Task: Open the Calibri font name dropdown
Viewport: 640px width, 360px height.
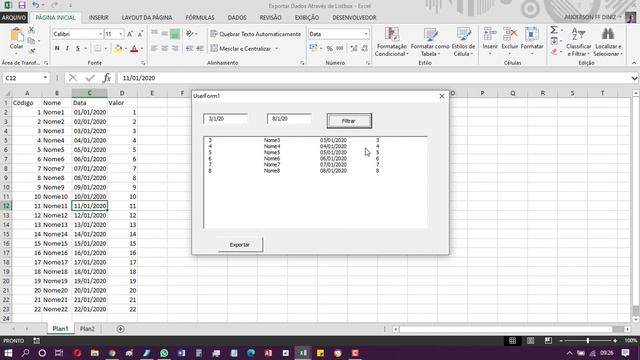Action: point(100,34)
